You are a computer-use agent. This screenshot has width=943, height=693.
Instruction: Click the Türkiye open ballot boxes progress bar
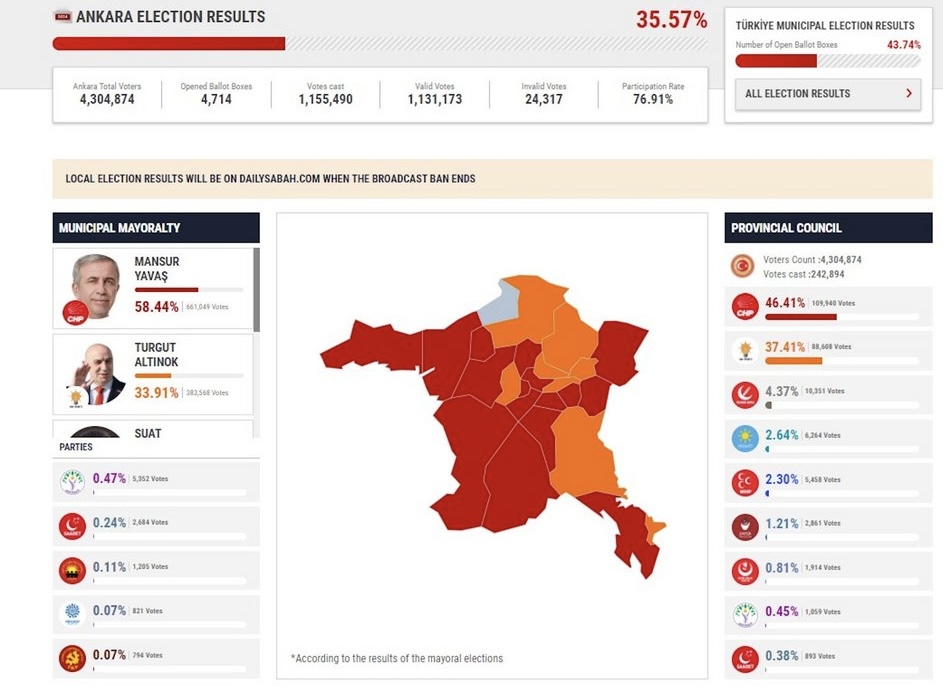click(776, 61)
